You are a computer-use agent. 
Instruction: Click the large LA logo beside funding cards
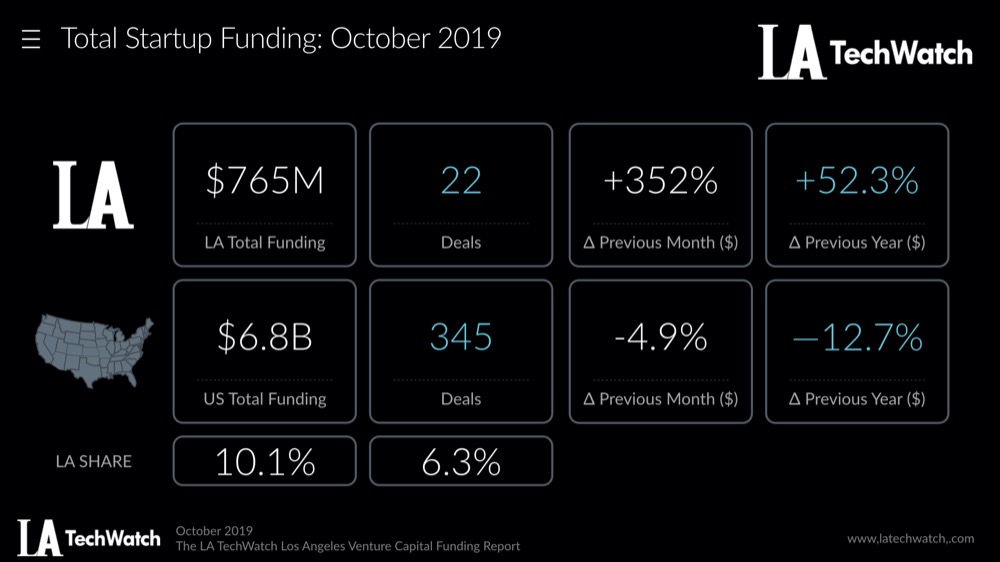point(93,194)
